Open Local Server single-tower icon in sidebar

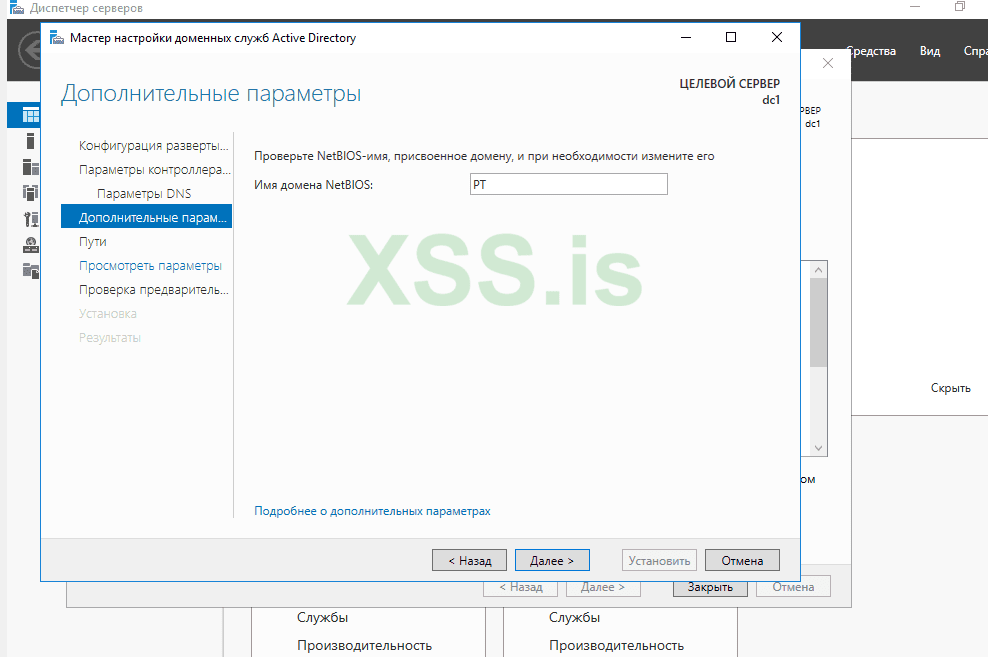point(30,141)
